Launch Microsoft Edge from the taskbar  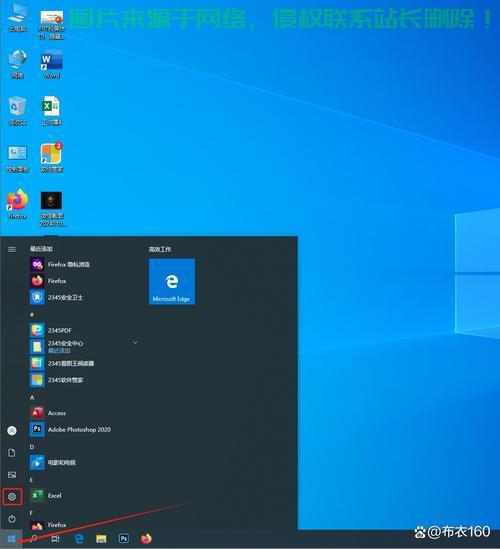[x=79, y=538]
